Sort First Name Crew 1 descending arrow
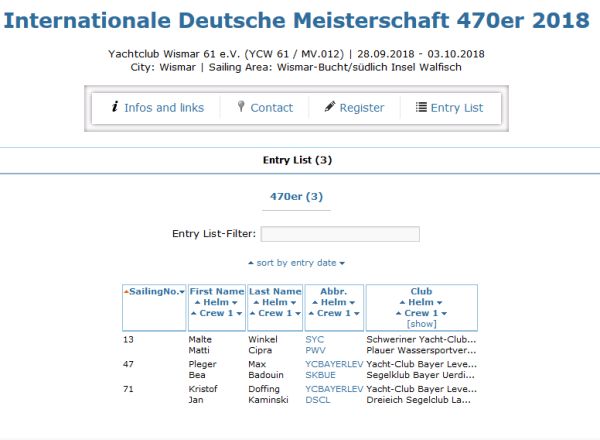Image resolution: width=600 pixels, height=440 pixels. pyautogui.click(x=237, y=313)
